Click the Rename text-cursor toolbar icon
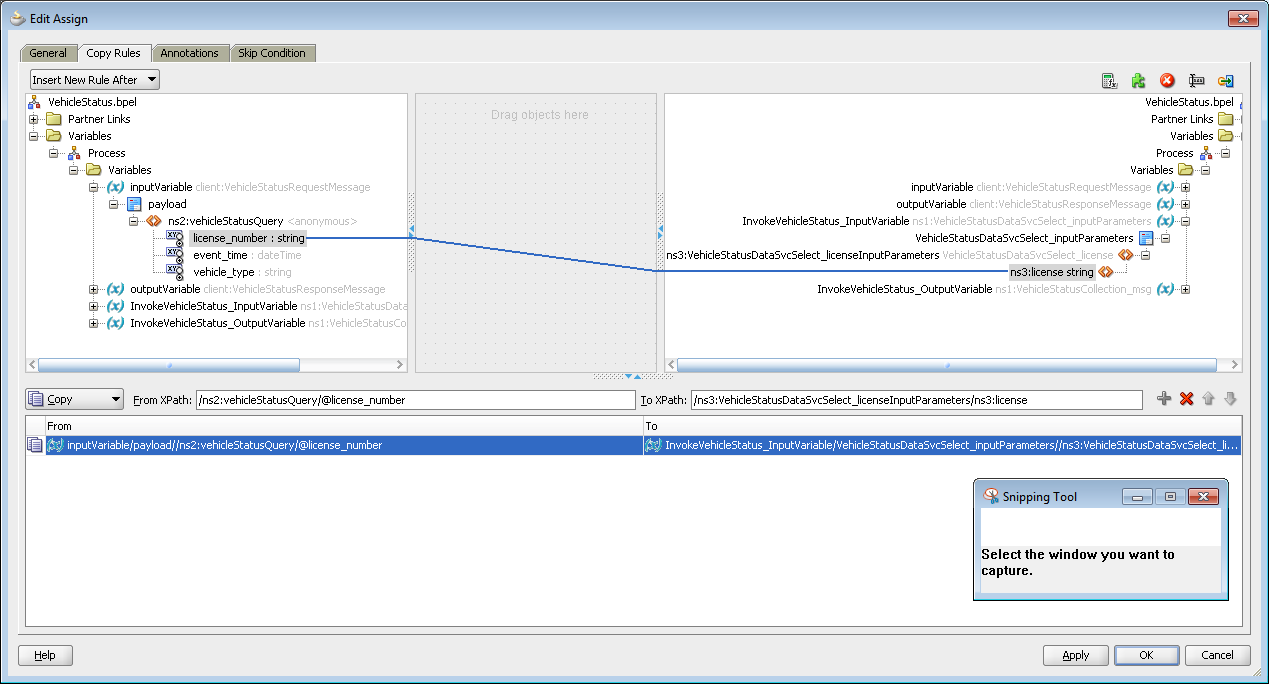Viewport: 1269px width, 684px height. (1196, 81)
